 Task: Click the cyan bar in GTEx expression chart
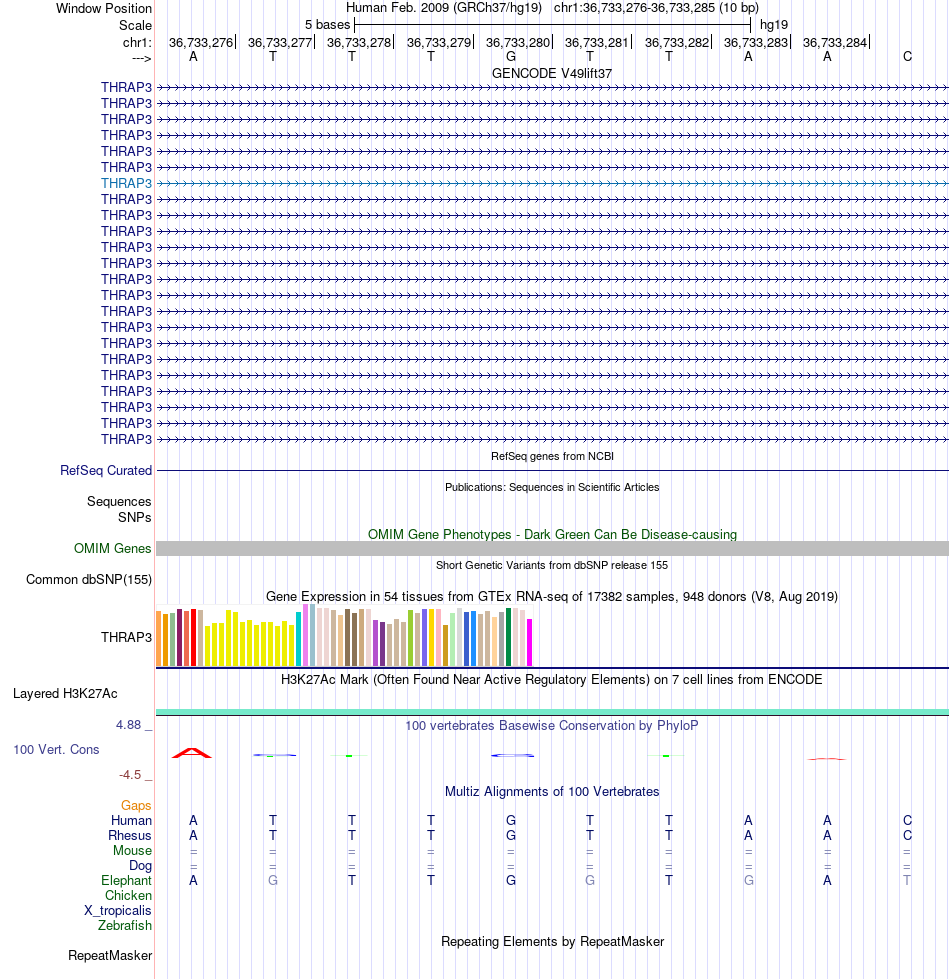click(298, 639)
